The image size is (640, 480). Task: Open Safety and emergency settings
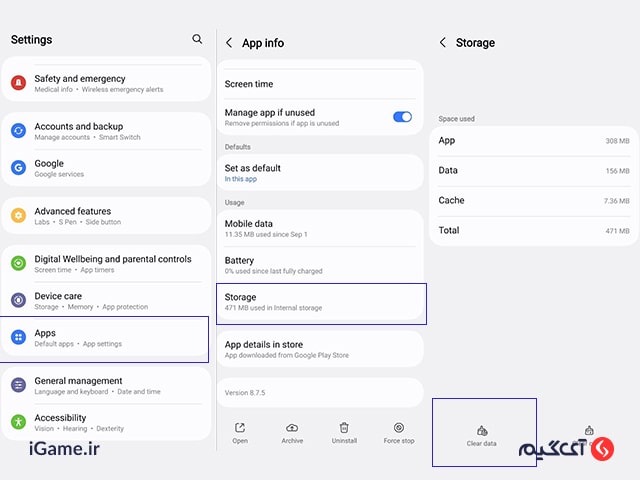point(106,83)
